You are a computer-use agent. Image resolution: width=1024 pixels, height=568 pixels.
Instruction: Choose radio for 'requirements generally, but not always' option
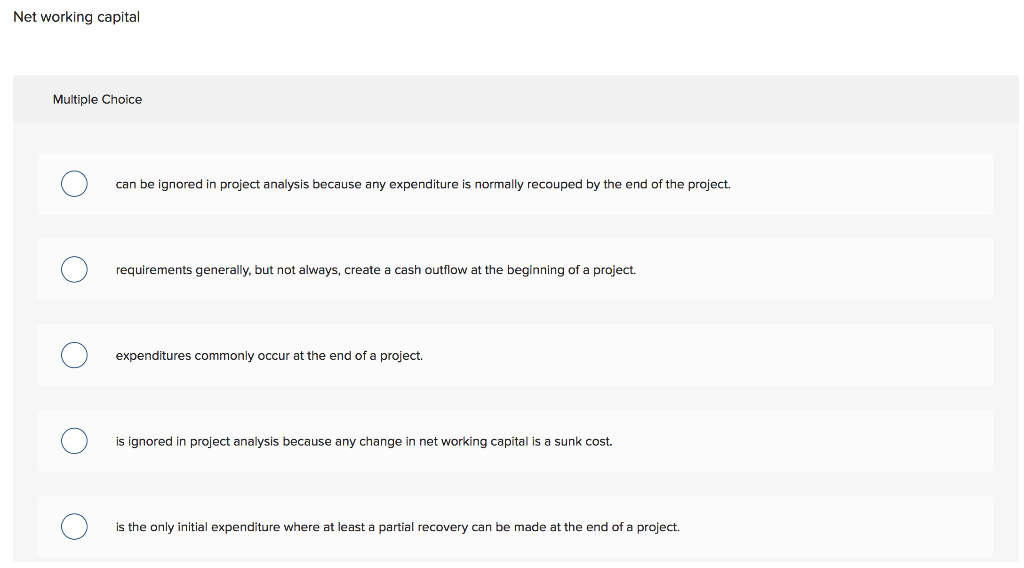74,270
